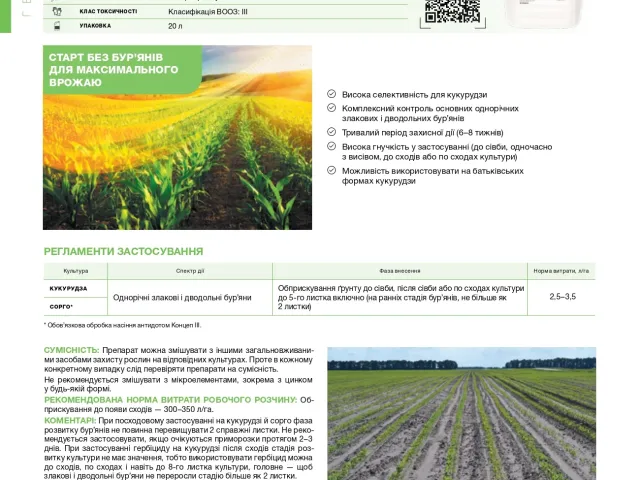Click the '2,5–3,5' rate cell
This screenshot has height=480, width=640.
pyautogui.click(x=562, y=297)
